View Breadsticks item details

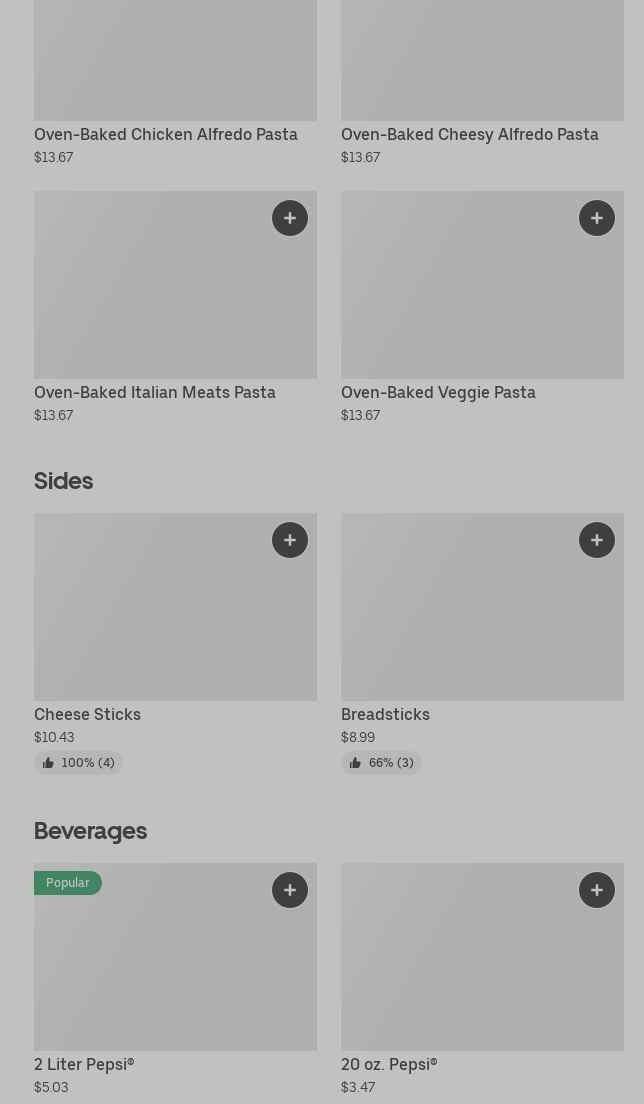pos(385,714)
